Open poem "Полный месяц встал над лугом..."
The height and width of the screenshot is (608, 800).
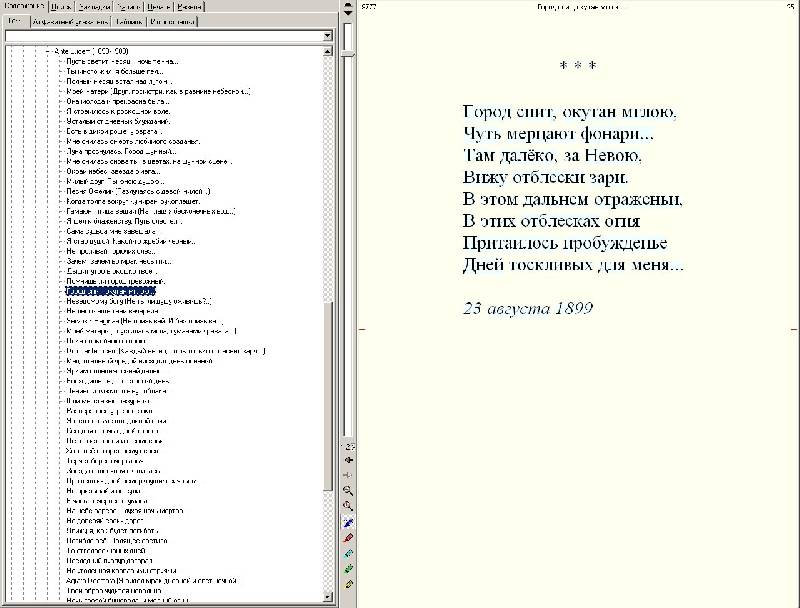tap(119, 81)
